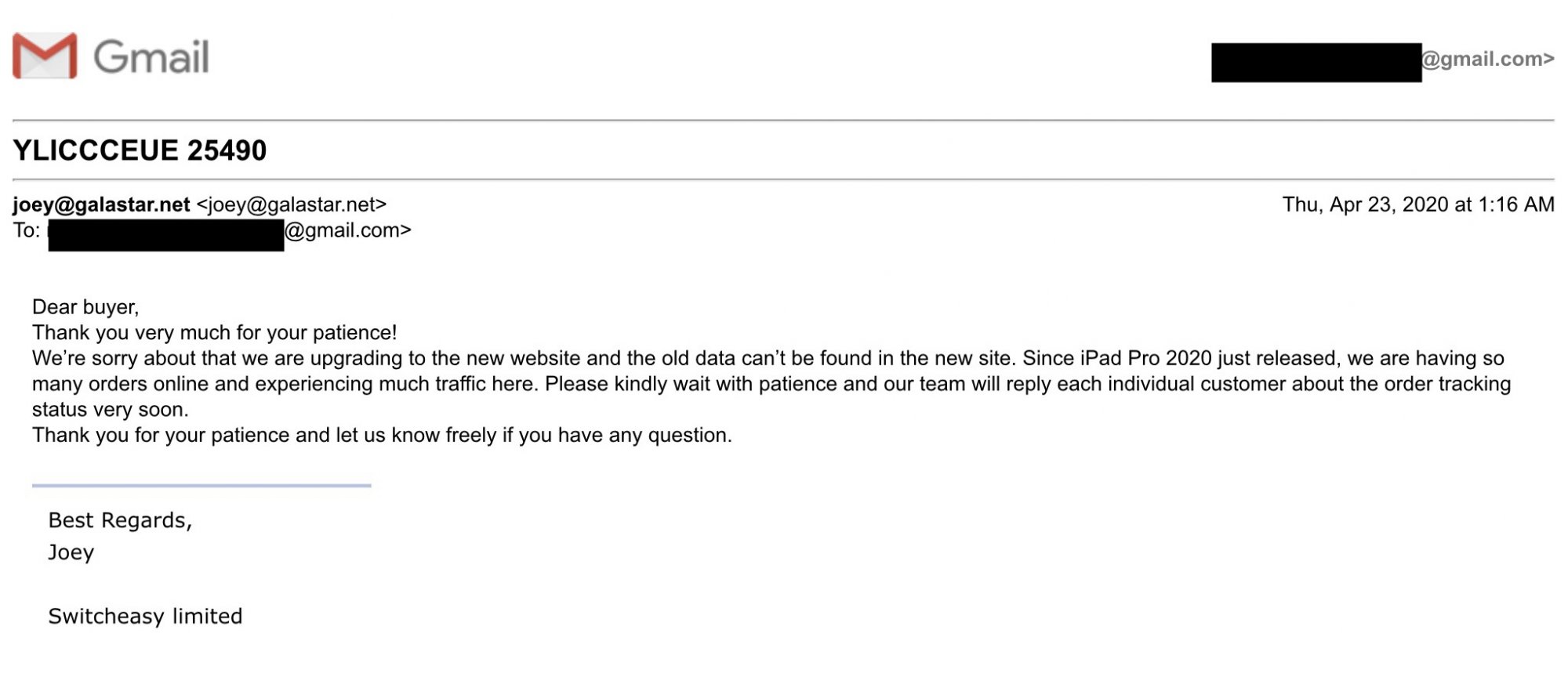Viewport: 1568px width, 673px height.
Task: Click the Gmail envelope logo icon
Action: pos(45,56)
